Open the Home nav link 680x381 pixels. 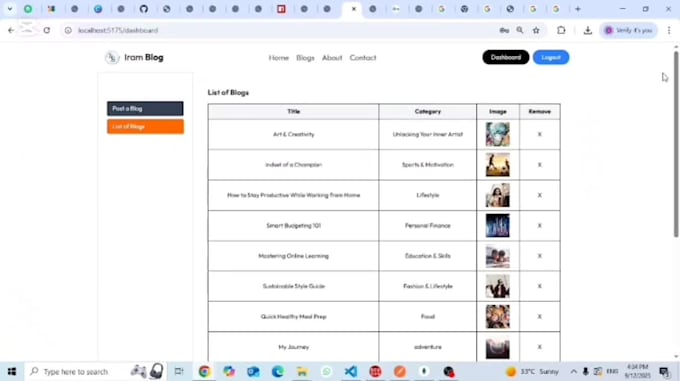pos(278,58)
